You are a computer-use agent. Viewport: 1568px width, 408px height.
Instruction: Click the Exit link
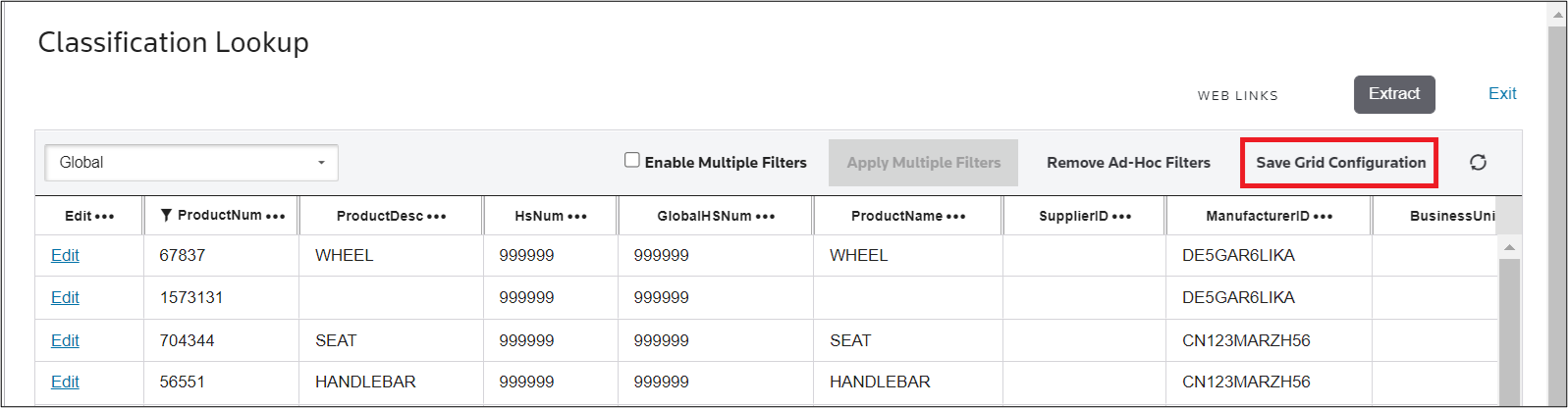(1502, 94)
